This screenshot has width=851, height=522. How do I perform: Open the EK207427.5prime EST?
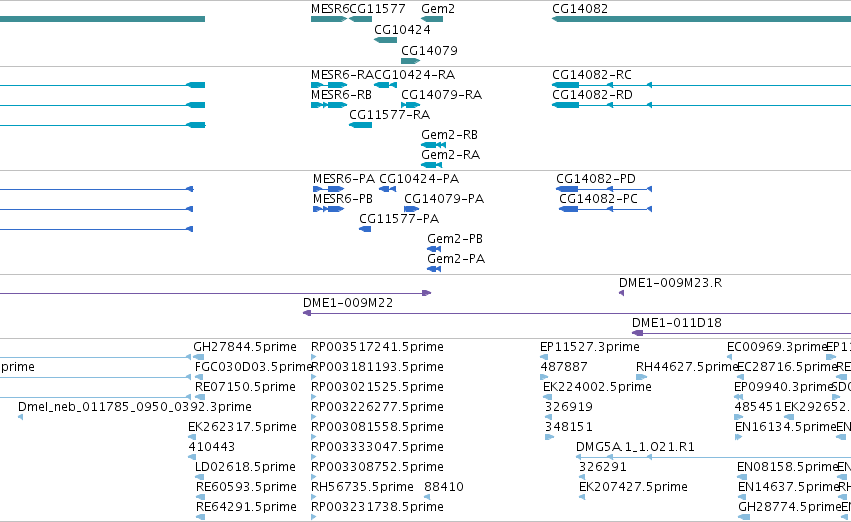coord(582,498)
